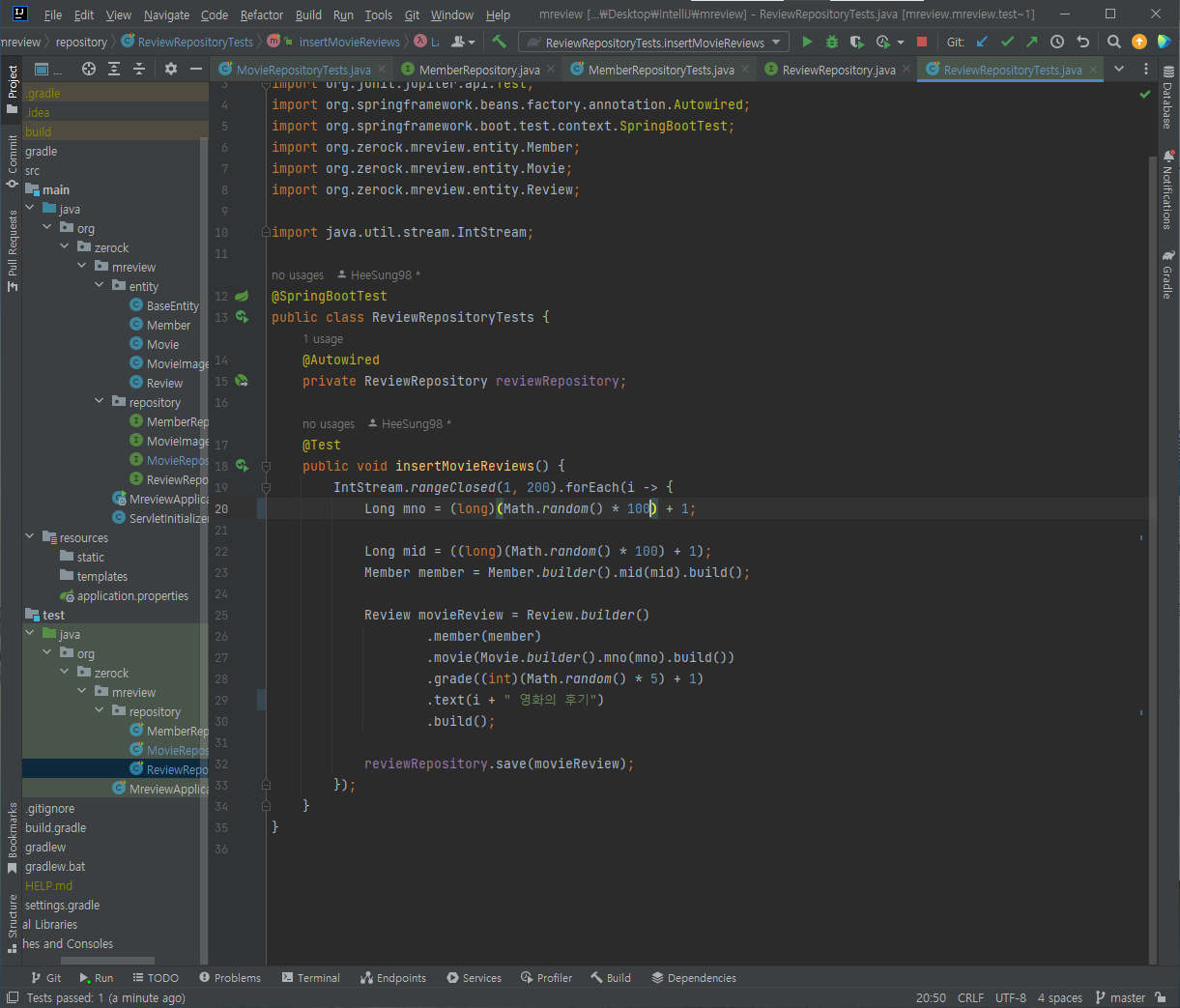Fold insertMovieReviews method at line 18
This screenshot has height=1008, width=1180.
pos(266,466)
